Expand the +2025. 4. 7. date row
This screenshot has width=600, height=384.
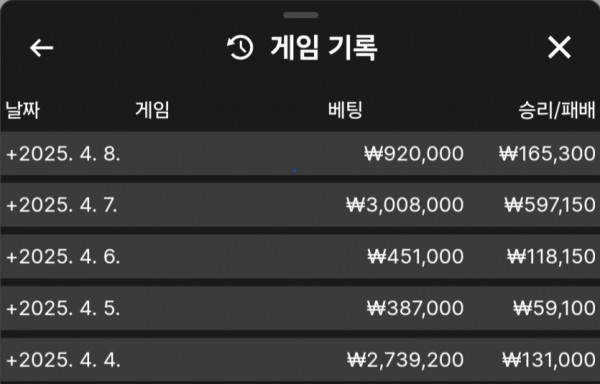[x=300, y=205]
